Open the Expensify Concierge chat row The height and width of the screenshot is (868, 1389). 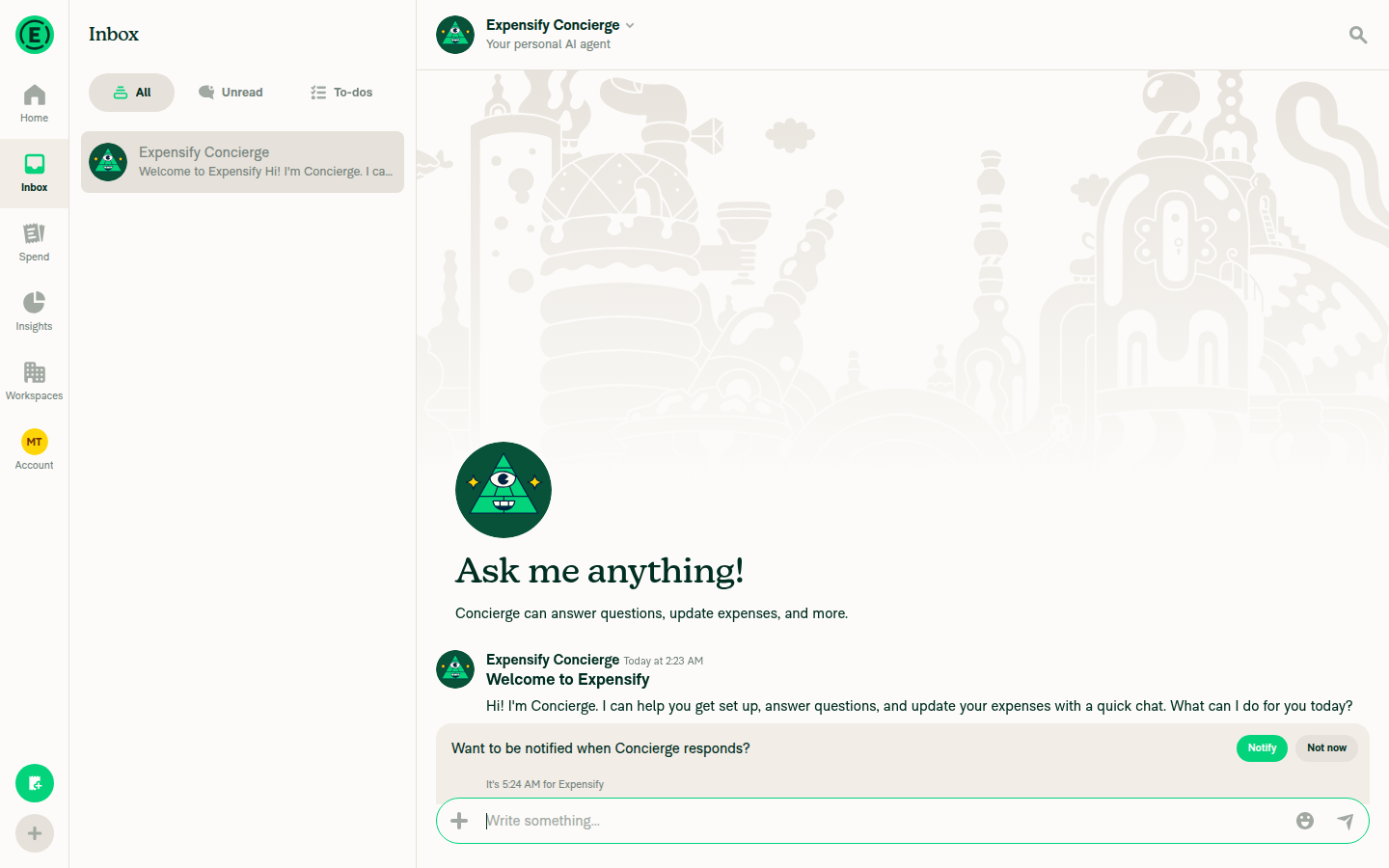(x=242, y=162)
